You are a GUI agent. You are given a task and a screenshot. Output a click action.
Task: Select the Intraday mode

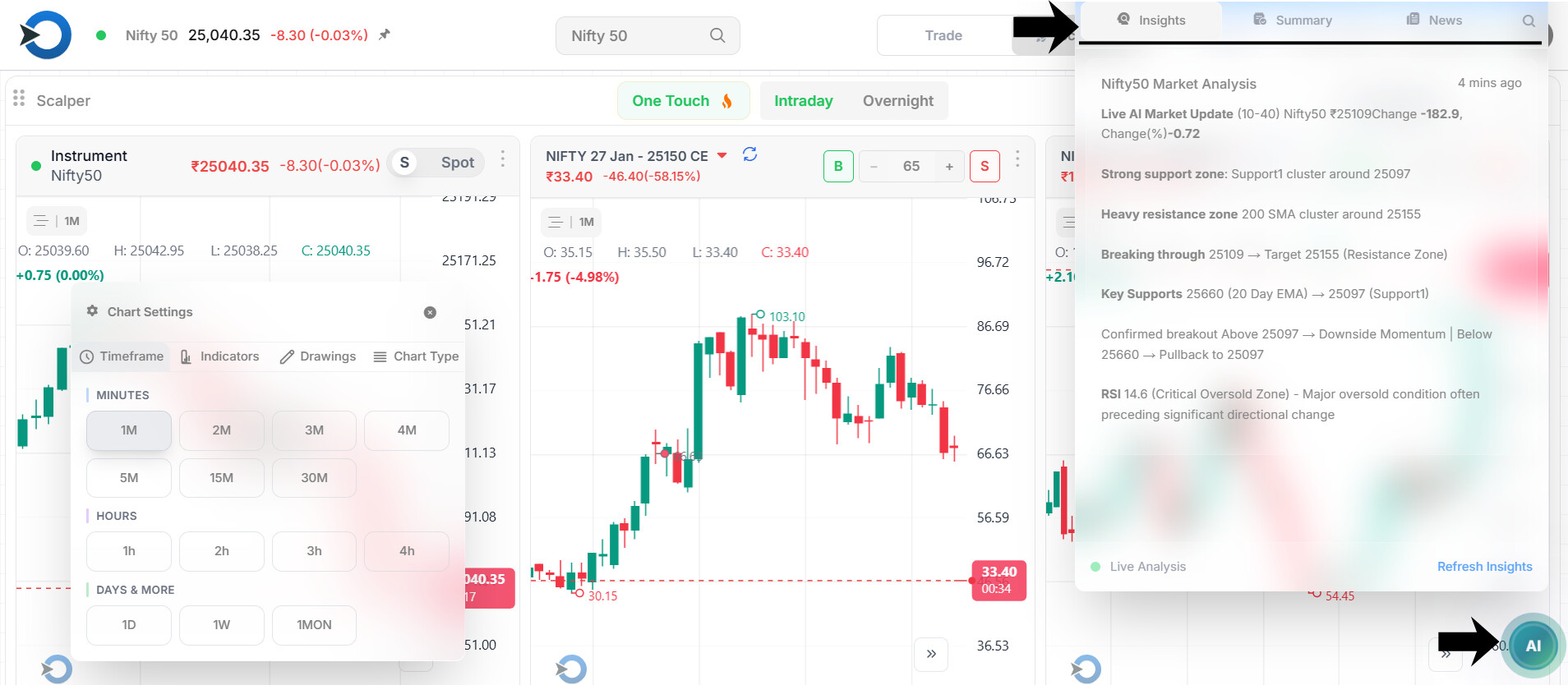(x=803, y=101)
